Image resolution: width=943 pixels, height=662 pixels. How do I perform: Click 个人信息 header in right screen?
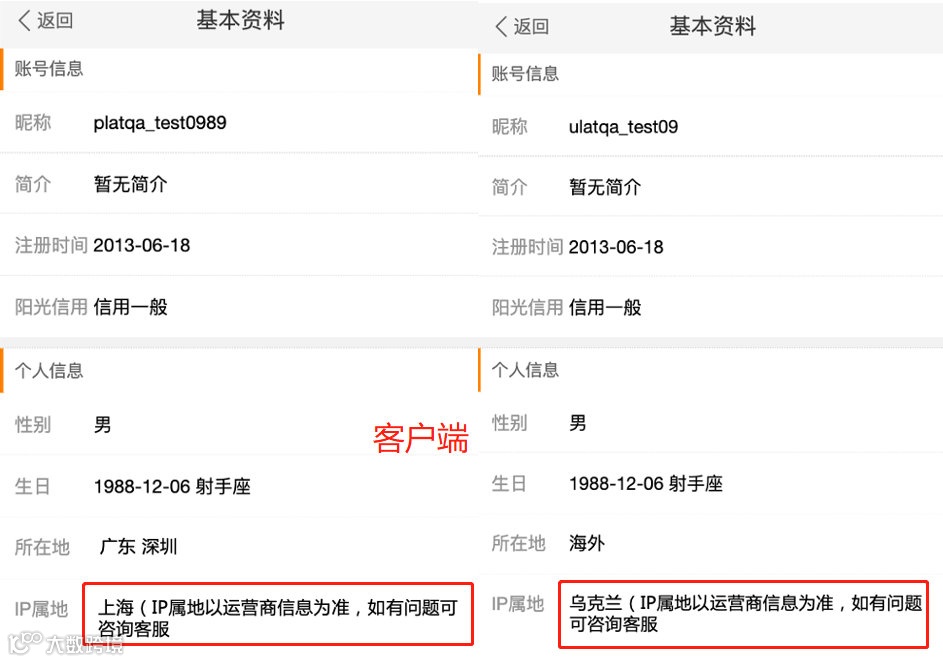[525, 370]
